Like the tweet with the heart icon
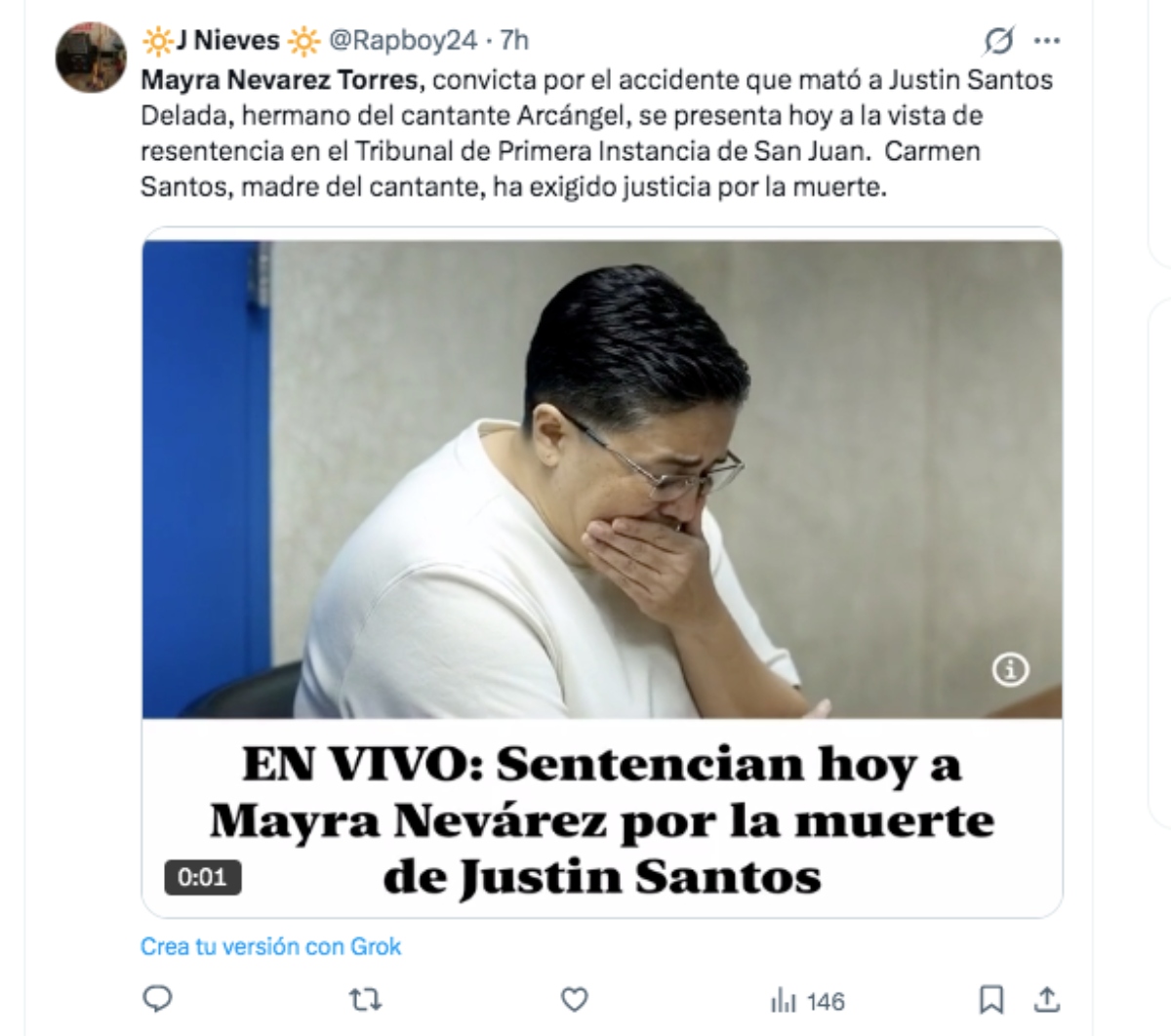This screenshot has width=1171, height=1036. click(x=576, y=1000)
